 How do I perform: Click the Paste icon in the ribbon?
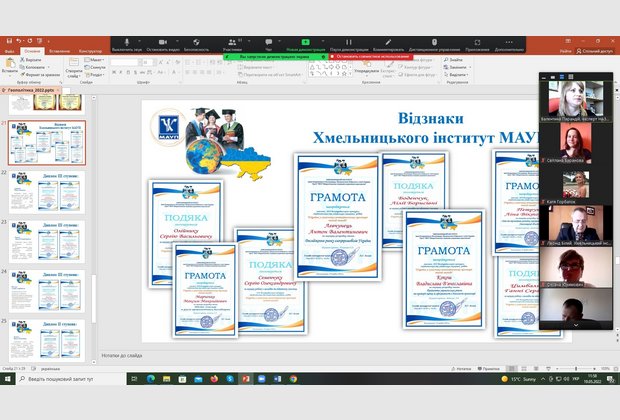click(10, 64)
